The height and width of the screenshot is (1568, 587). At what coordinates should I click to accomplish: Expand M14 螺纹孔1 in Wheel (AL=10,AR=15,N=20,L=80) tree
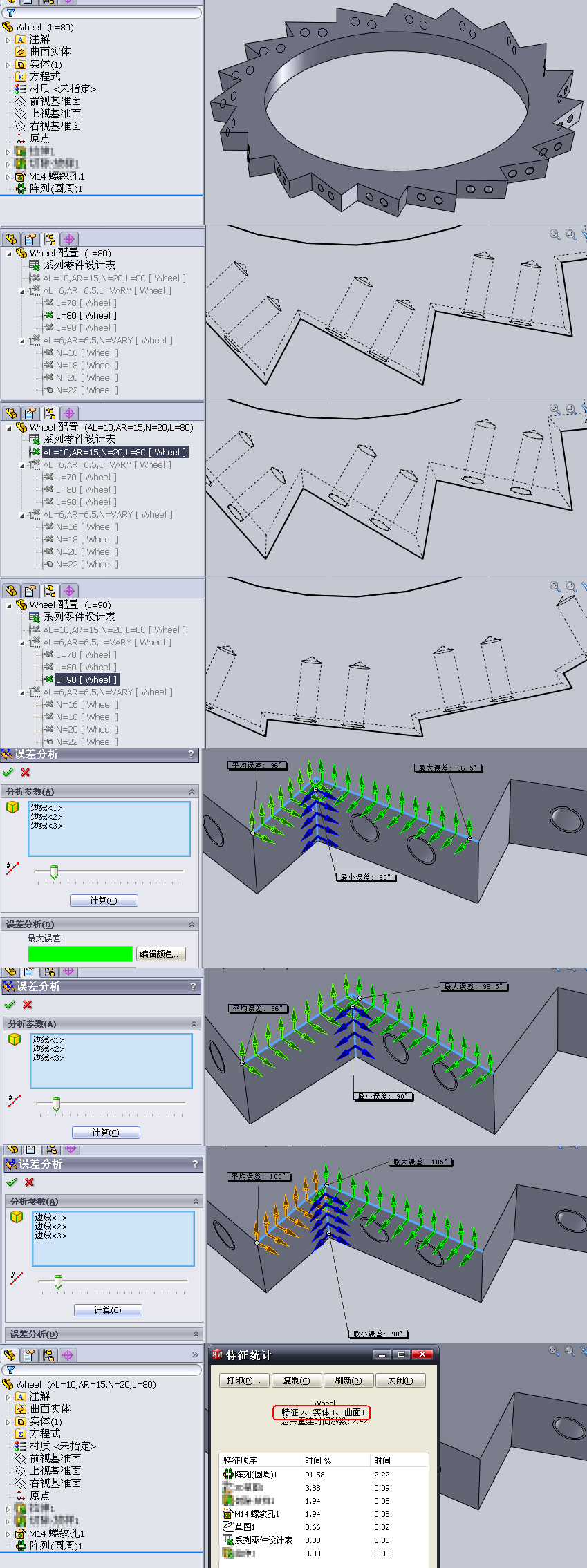[x=8, y=1533]
